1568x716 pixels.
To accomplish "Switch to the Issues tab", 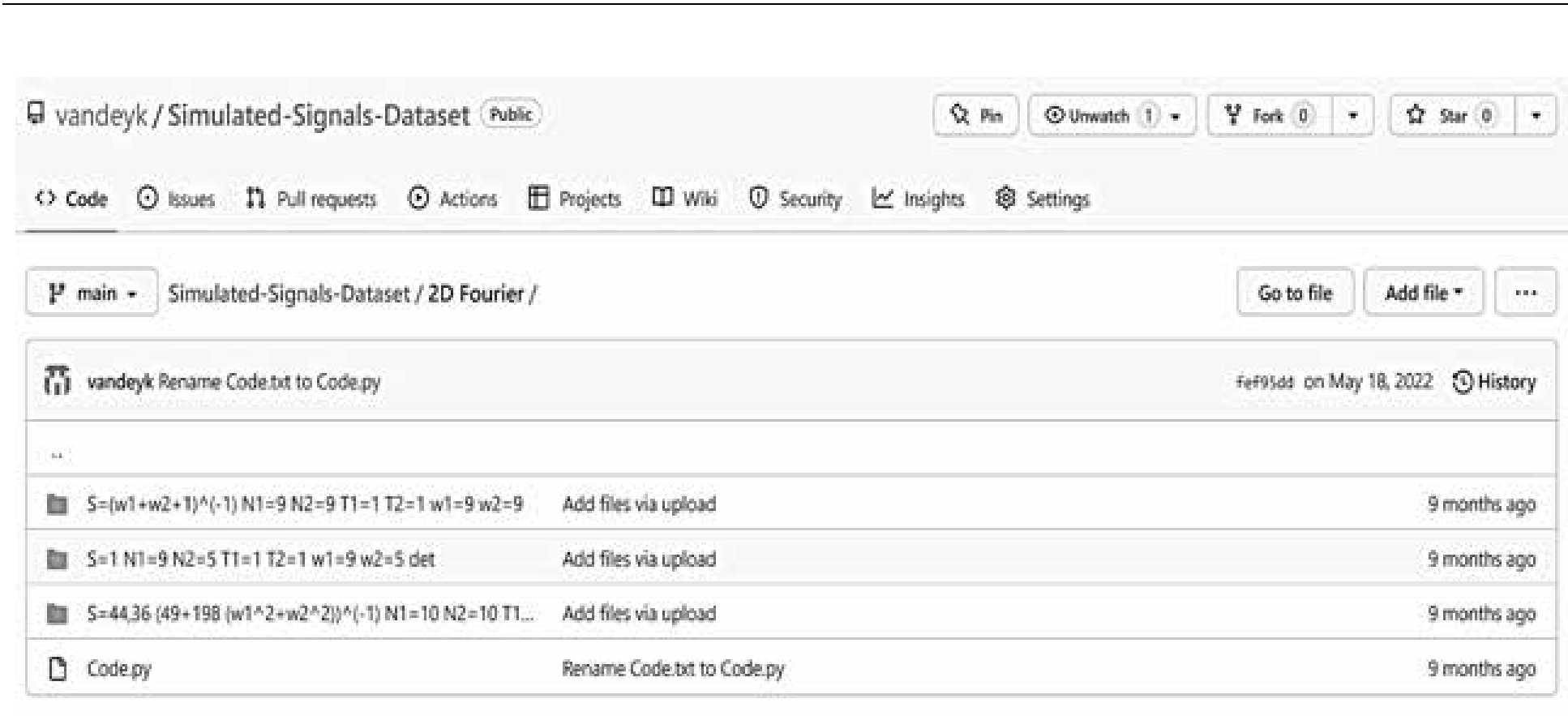I will (x=176, y=199).
